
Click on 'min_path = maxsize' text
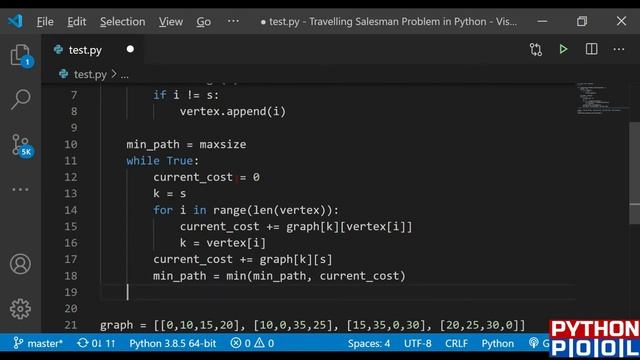click(186, 144)
